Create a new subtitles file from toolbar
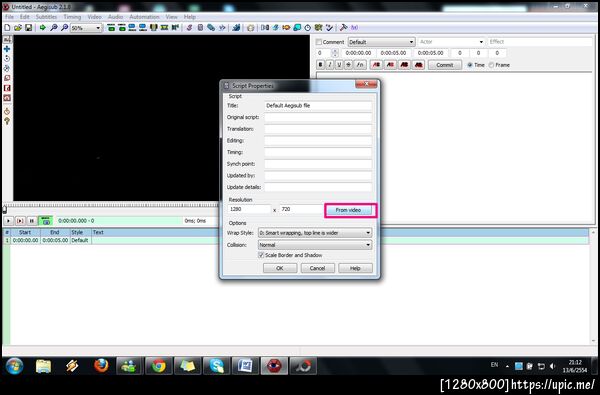 (x=7, y=28)
